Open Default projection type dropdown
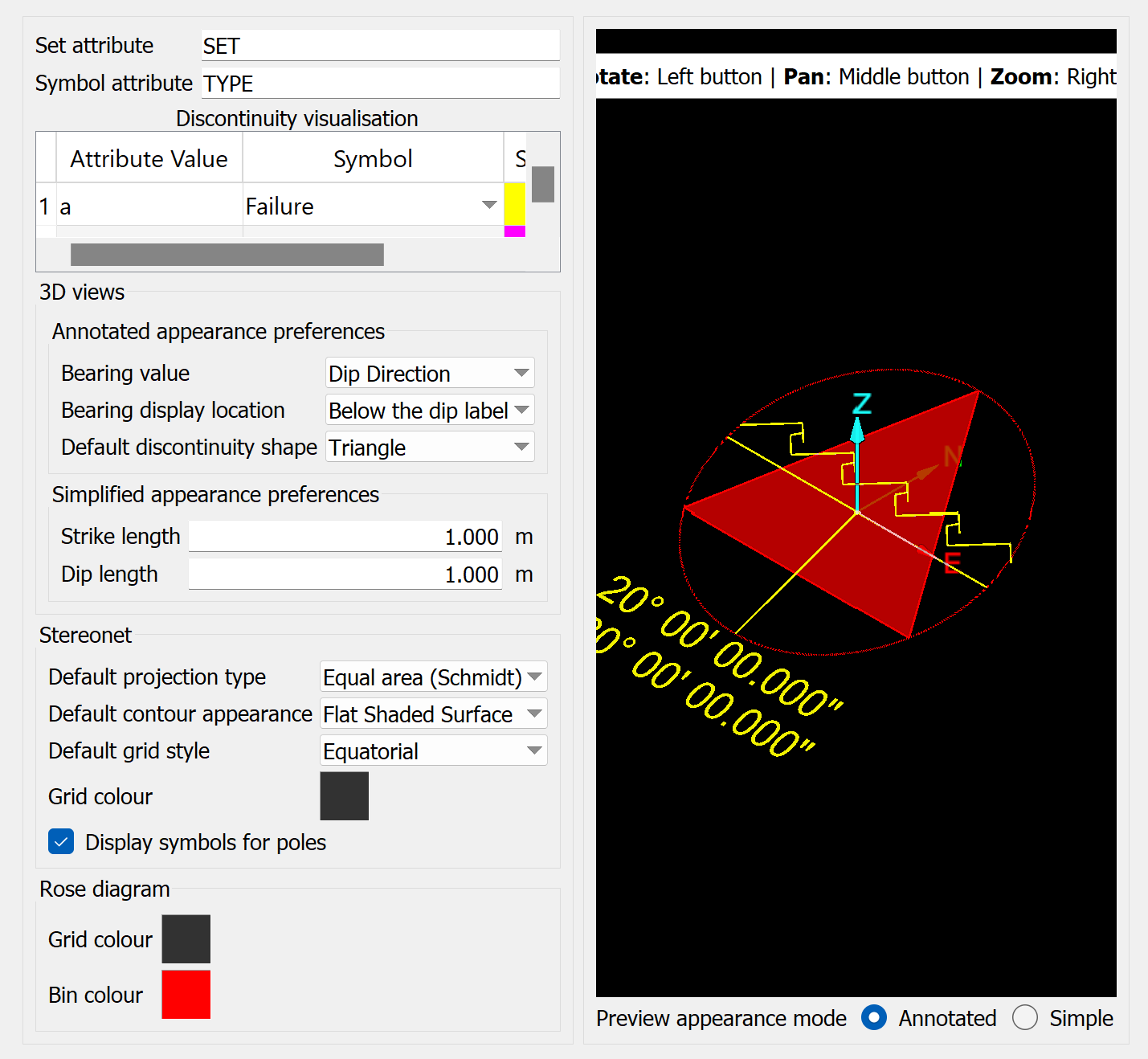Image resolution: width=1148 pixels, height=1059 pixels. 433,677
